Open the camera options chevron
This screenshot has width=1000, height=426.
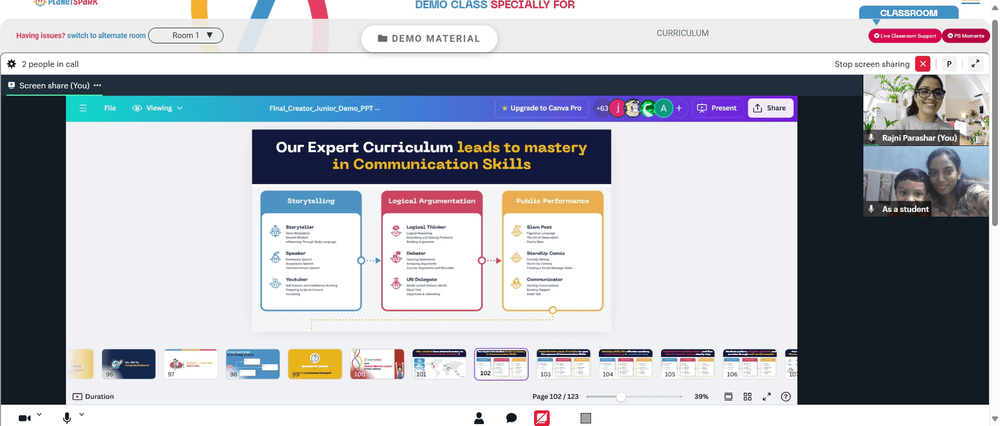[40, 415]
